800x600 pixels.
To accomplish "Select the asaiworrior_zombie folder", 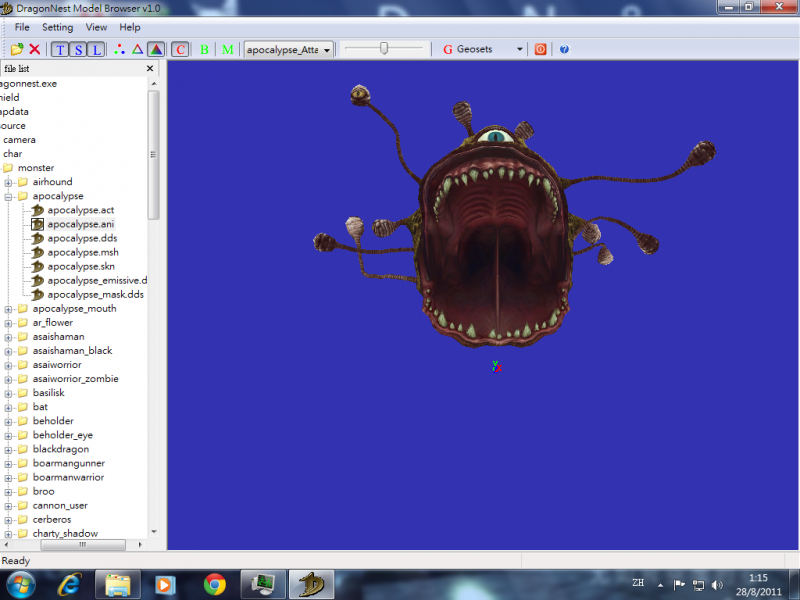I will click(x=76, y=379).
